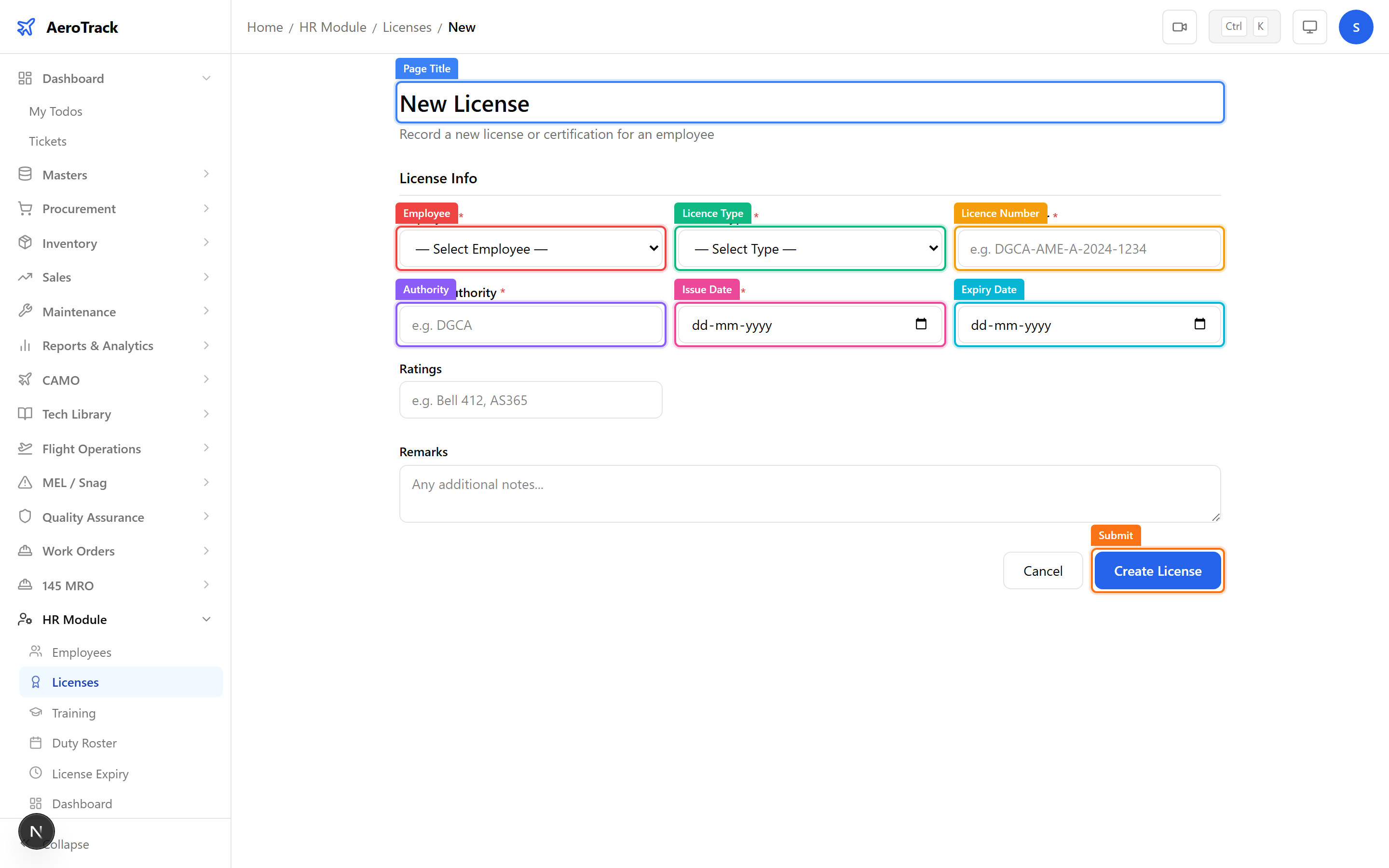Viewport: 1389px width, 868px height.
Task: Click the monitor/display icon in the top bar
Action: 1309,27
